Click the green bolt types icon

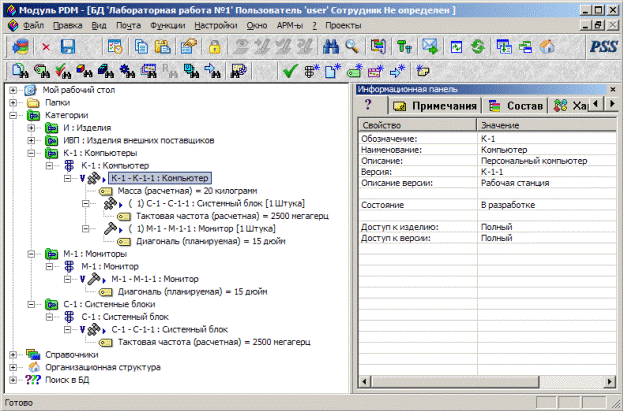click(404, 47)
